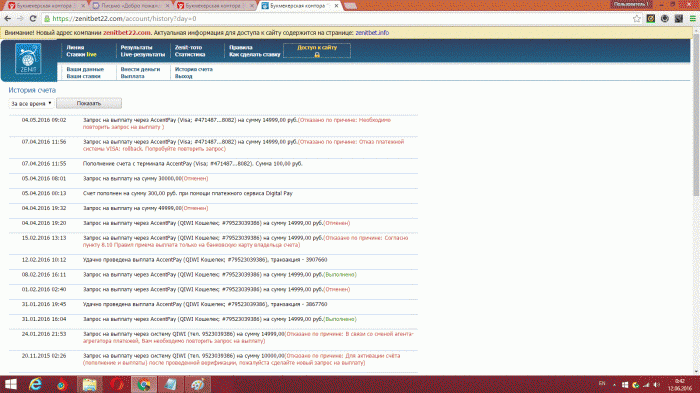Show hidden system tray icons arrow
The width and height of the screenshot is (700, 393).
pyautogui.click(x=614, y=385)
